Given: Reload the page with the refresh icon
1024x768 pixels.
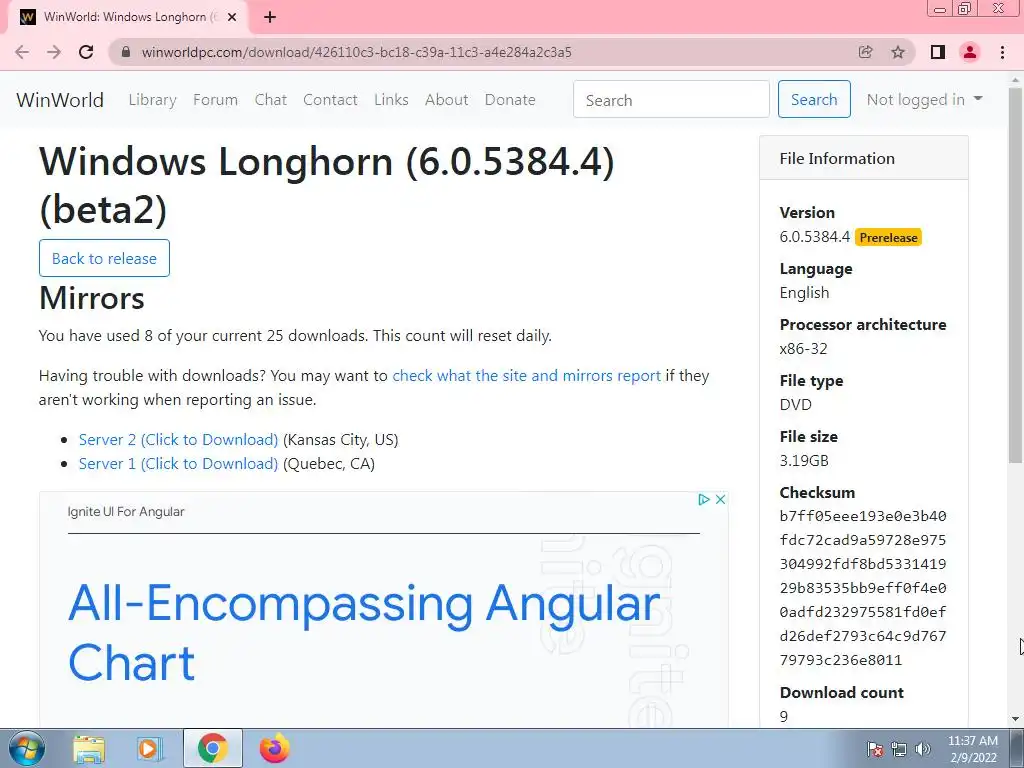Looking at the screenshot, I should click(86, 52).
